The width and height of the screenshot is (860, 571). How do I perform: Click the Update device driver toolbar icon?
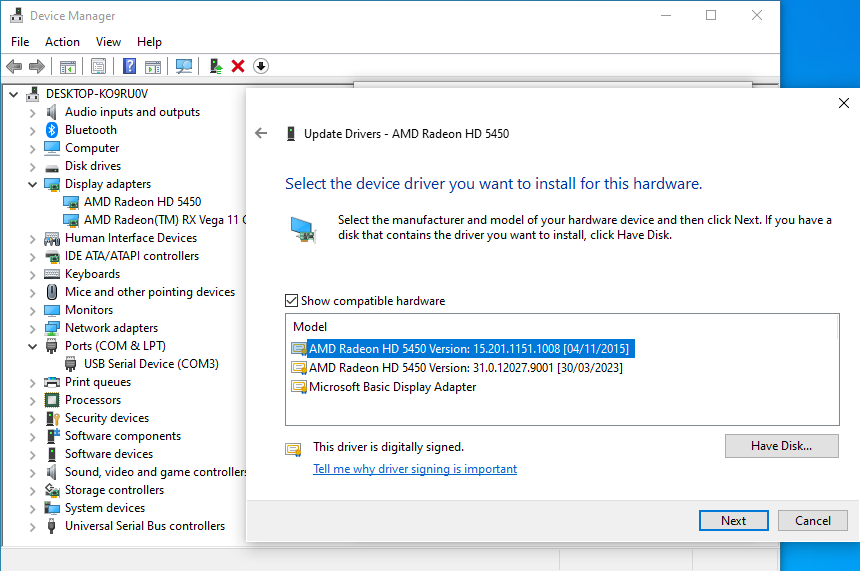click(216, 66)
